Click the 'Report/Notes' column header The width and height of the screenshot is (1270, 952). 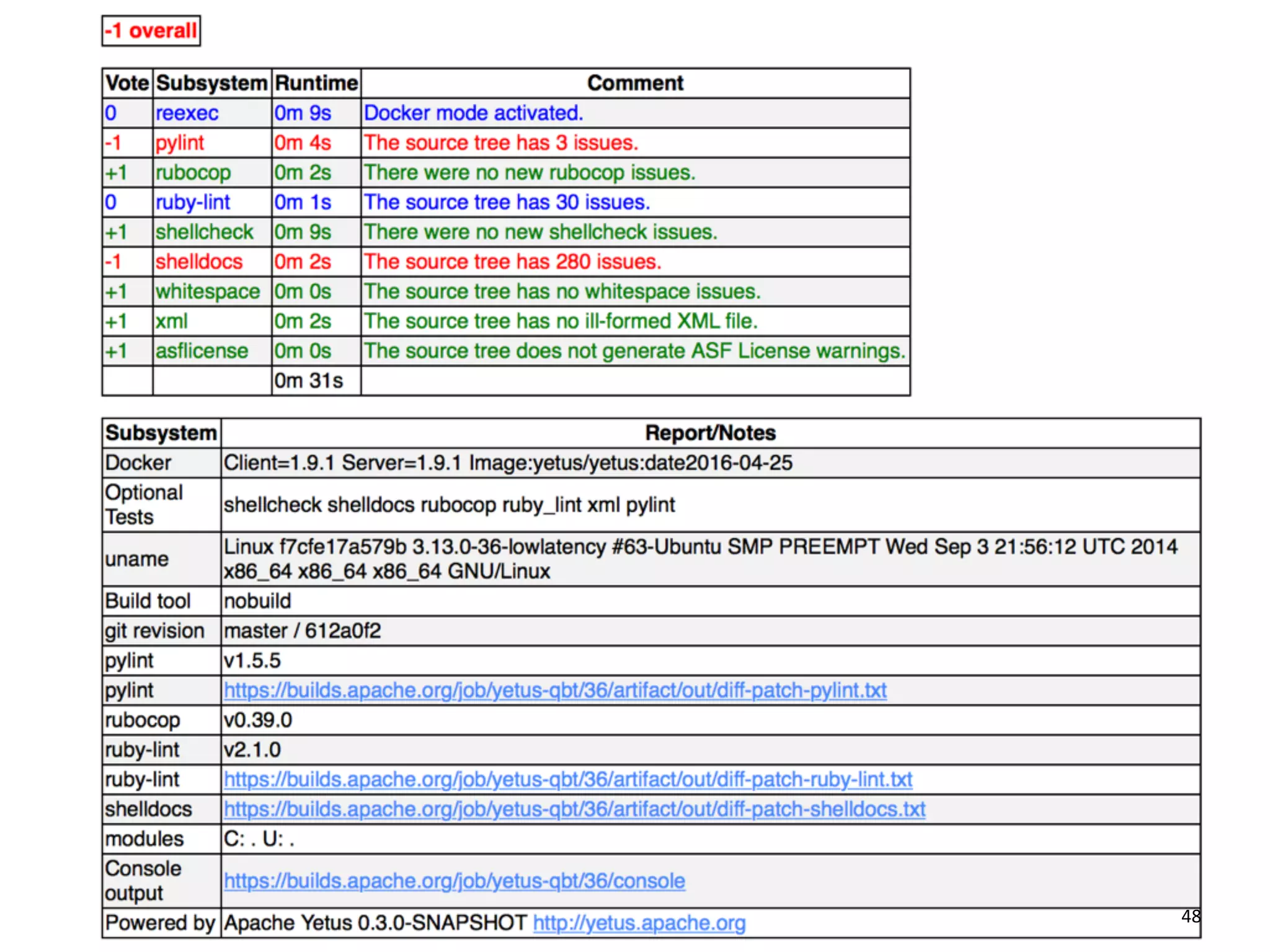tap(711, 433)
